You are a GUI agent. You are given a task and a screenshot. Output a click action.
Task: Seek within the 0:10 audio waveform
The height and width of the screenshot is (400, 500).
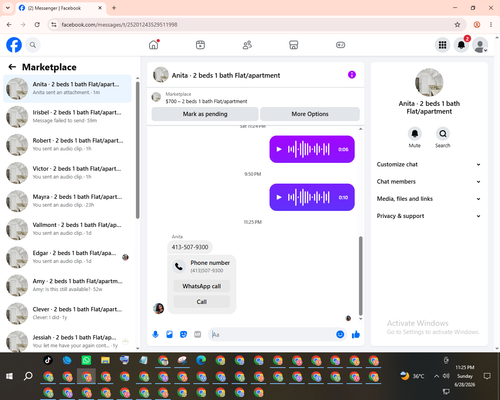pos(309,197)
